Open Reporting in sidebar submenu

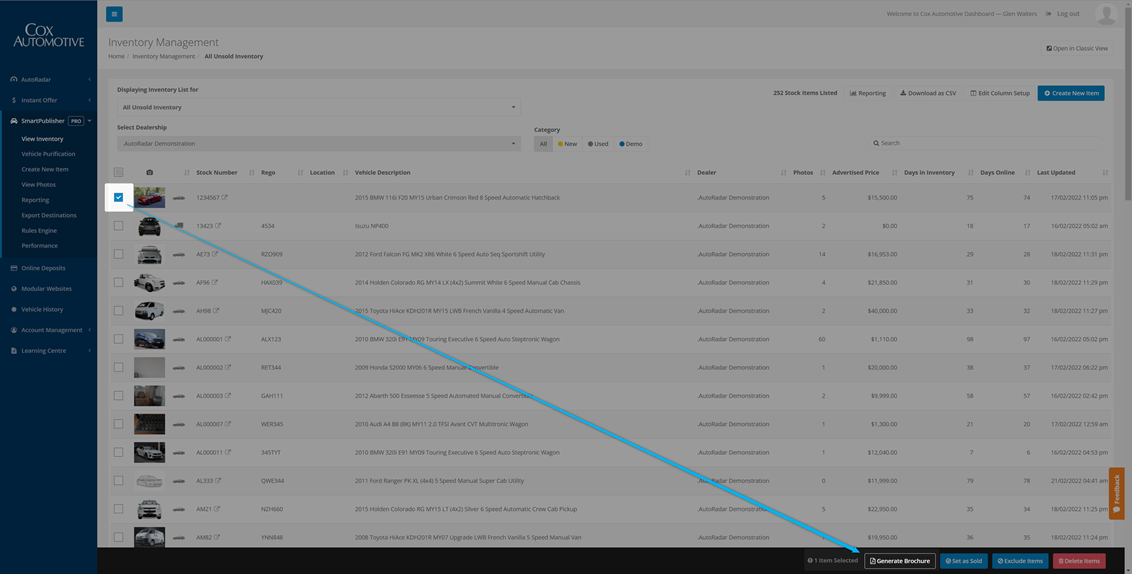tap(35, 200)
